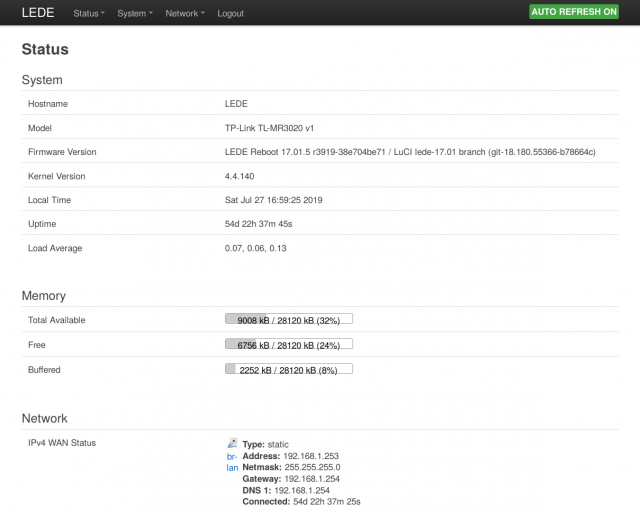Open the br-lan interface link

[232, 462]
